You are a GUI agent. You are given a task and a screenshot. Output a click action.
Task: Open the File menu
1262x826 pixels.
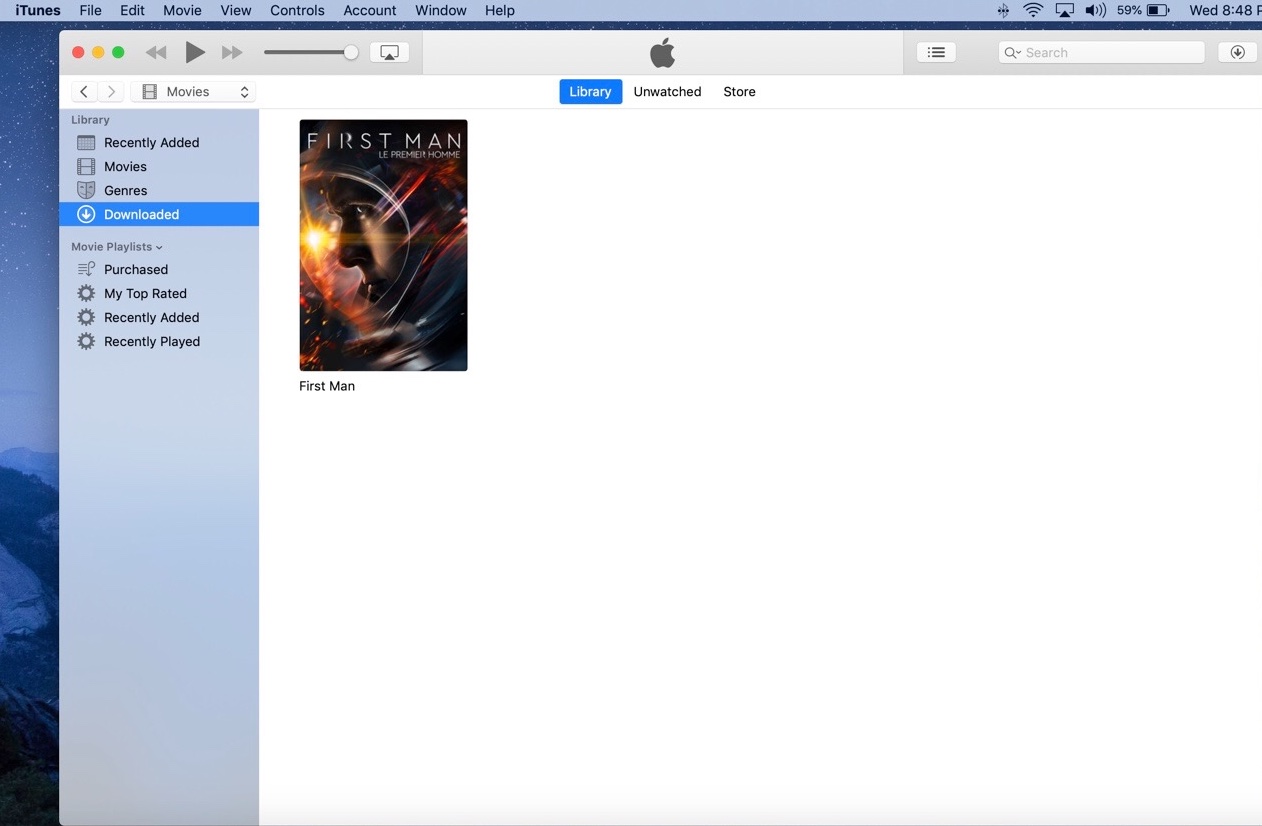(90, 10)
